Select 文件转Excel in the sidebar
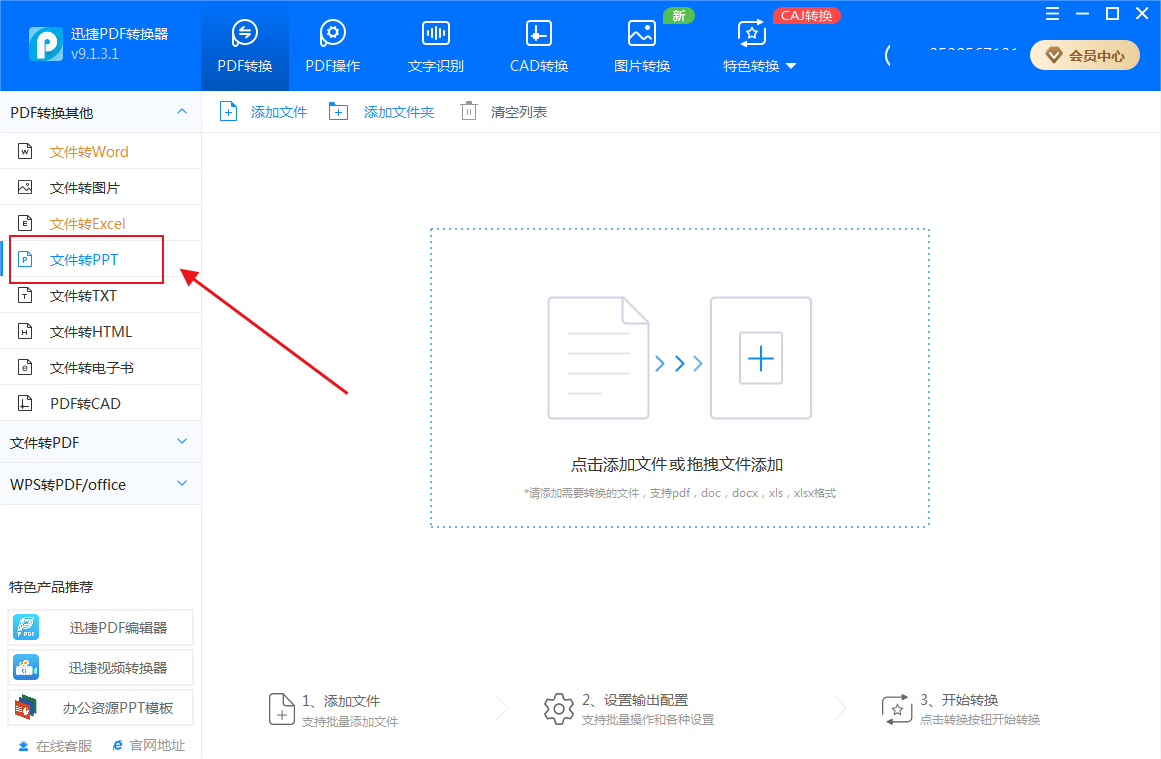The height and width of the screenshot is (759, 1161). tap(101, 224)
